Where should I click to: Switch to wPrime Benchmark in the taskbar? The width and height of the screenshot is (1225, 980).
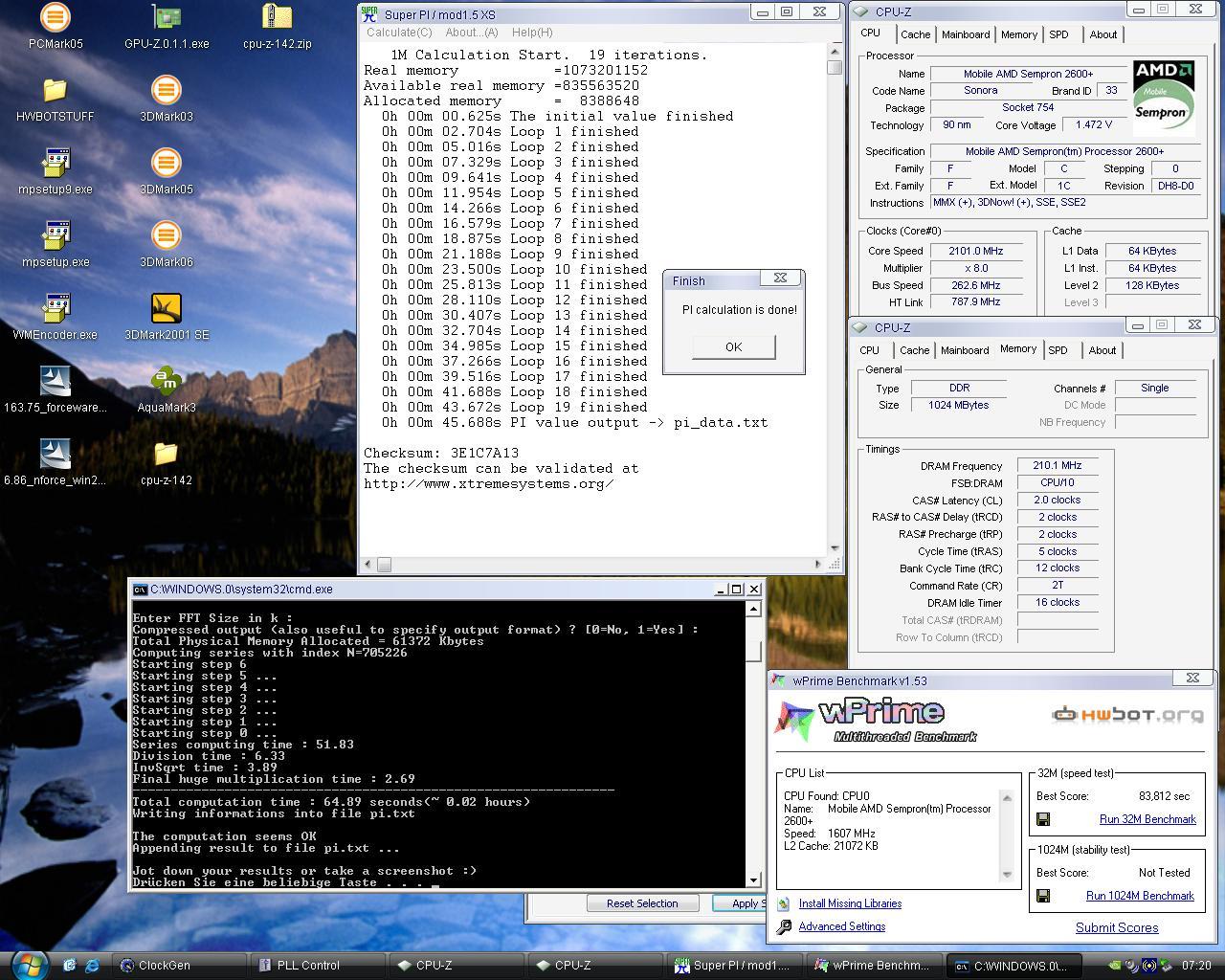coord(874,966)
